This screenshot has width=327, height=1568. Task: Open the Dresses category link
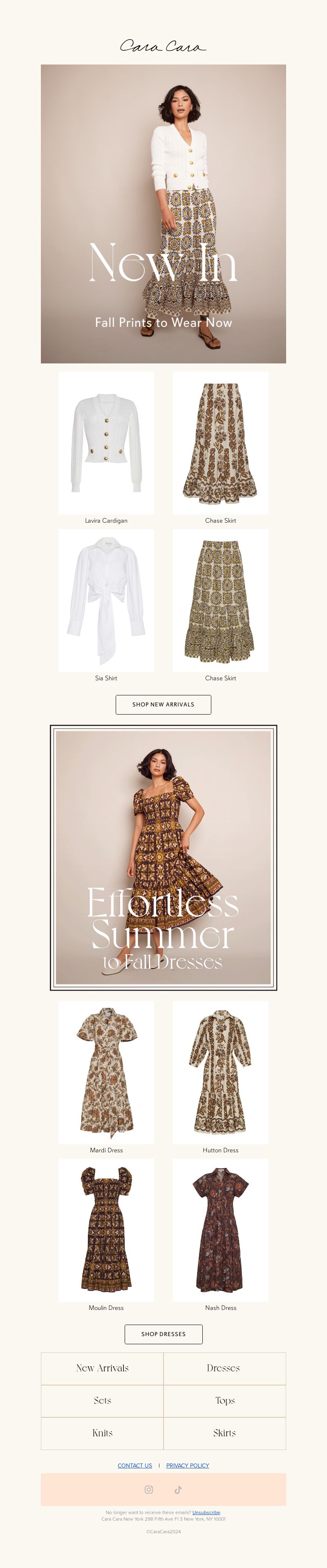tap(224, 1368)
